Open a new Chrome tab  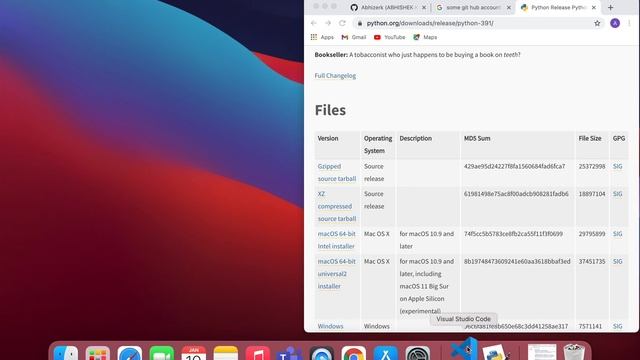pos(611,7)
